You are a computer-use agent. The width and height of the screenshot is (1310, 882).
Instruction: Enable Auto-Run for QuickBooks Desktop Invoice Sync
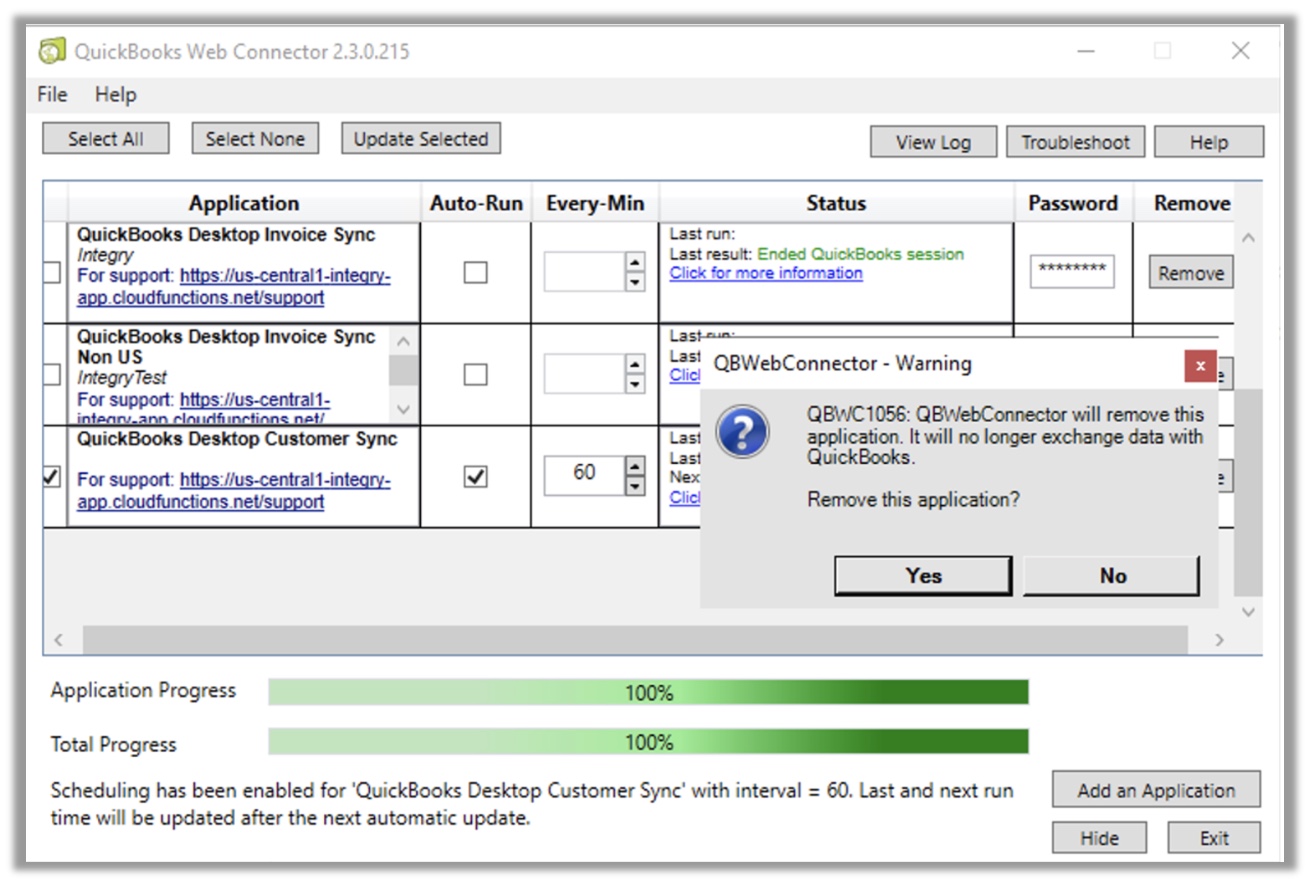click(x=476, y=272)
